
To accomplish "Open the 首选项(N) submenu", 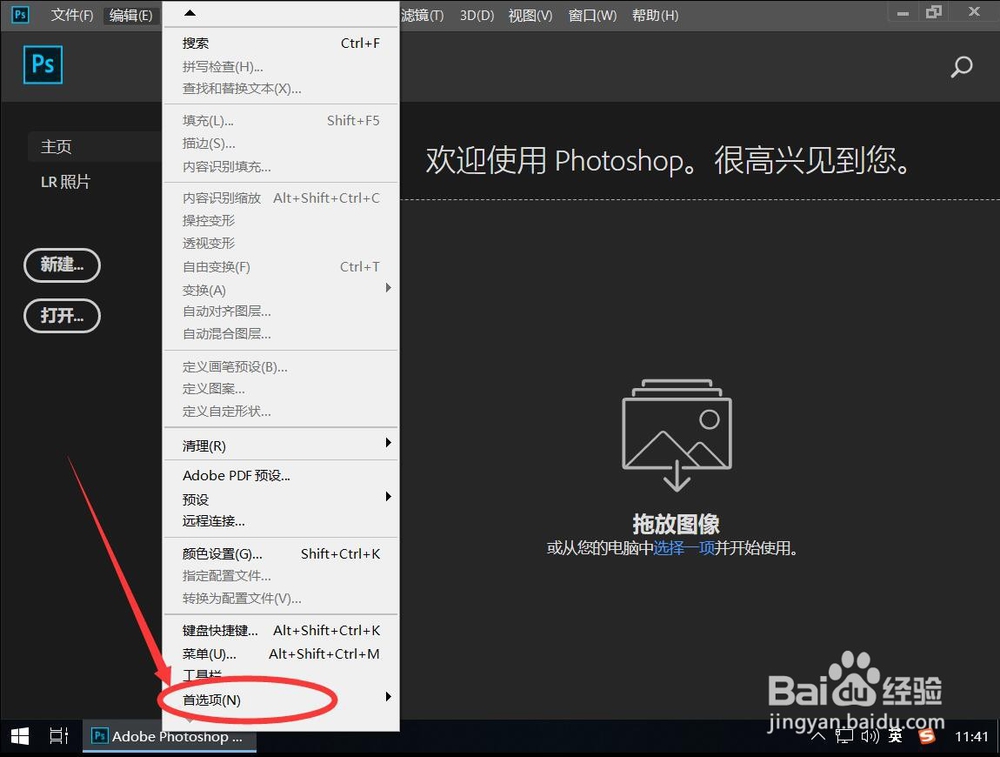I will [x=281, y=700].
